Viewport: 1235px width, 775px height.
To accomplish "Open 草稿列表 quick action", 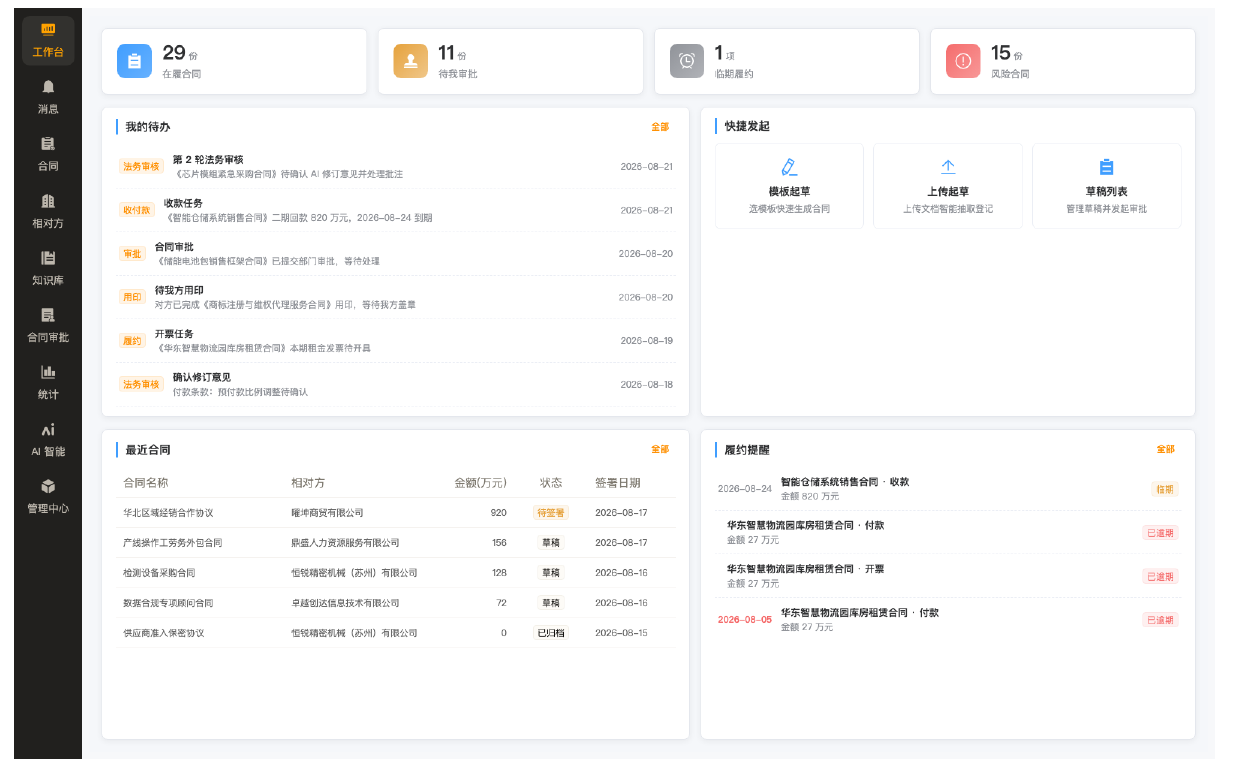I will pyautogui.click(x=1107, y=186).
